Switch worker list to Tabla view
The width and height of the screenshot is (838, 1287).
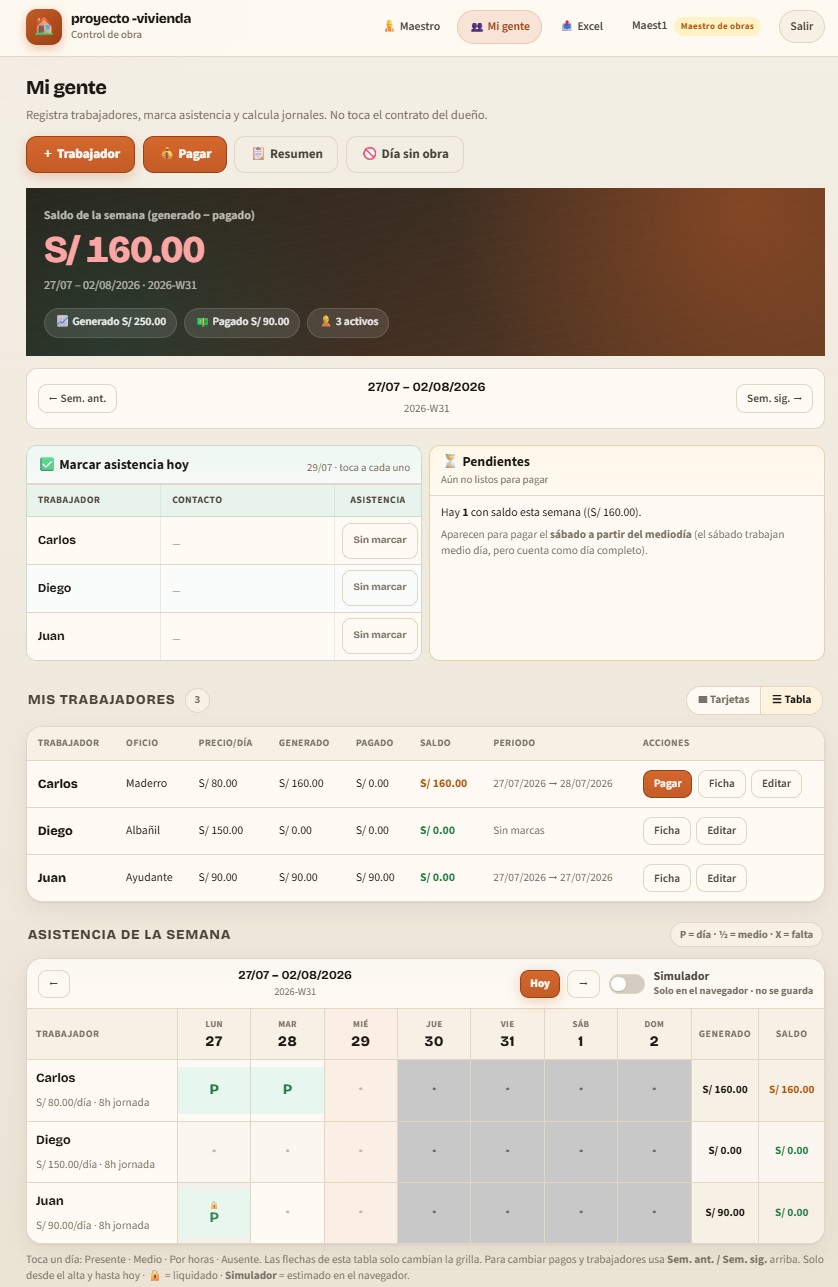point(791,700)
